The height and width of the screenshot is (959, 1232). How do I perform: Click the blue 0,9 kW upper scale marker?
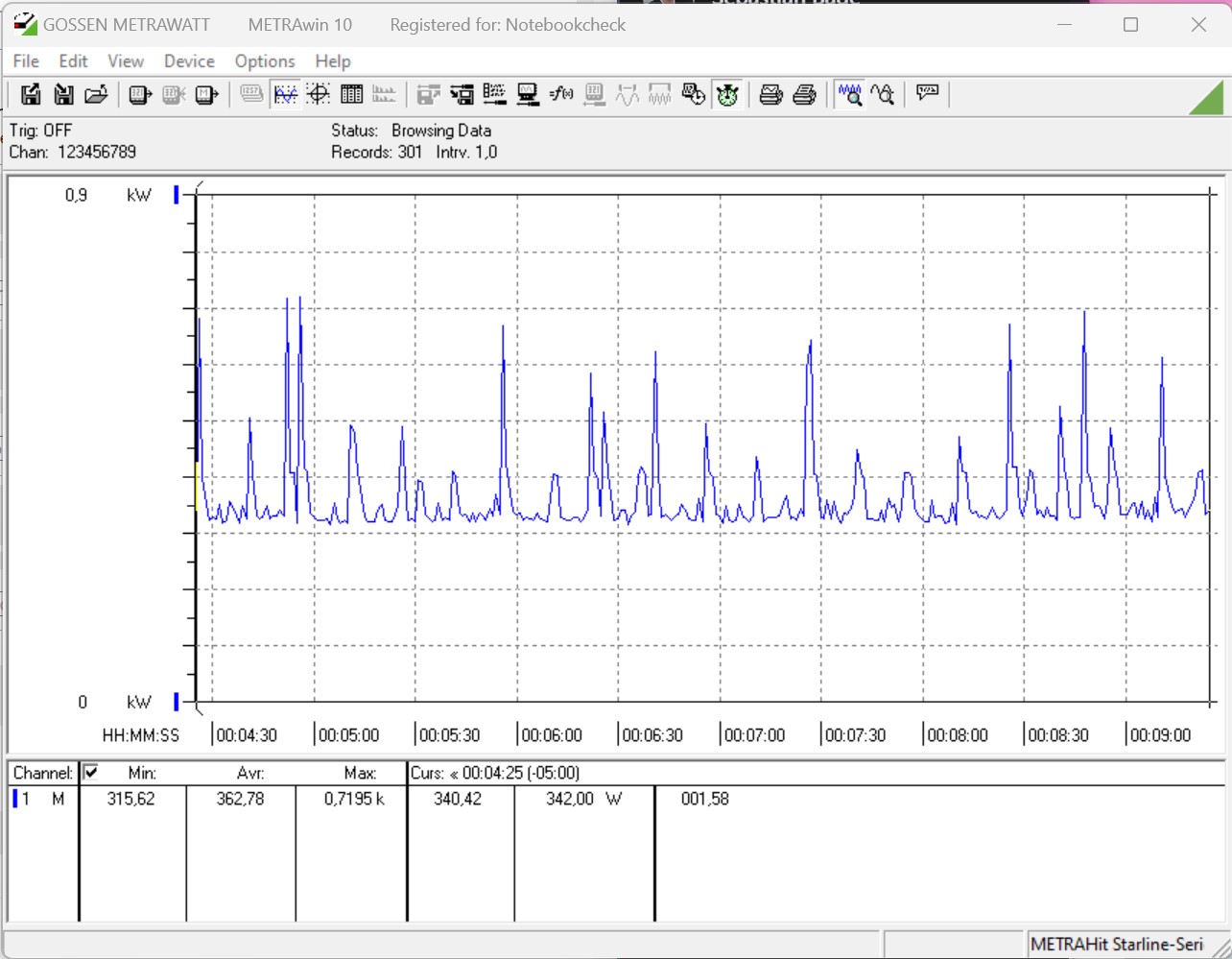tap(177, 195)
